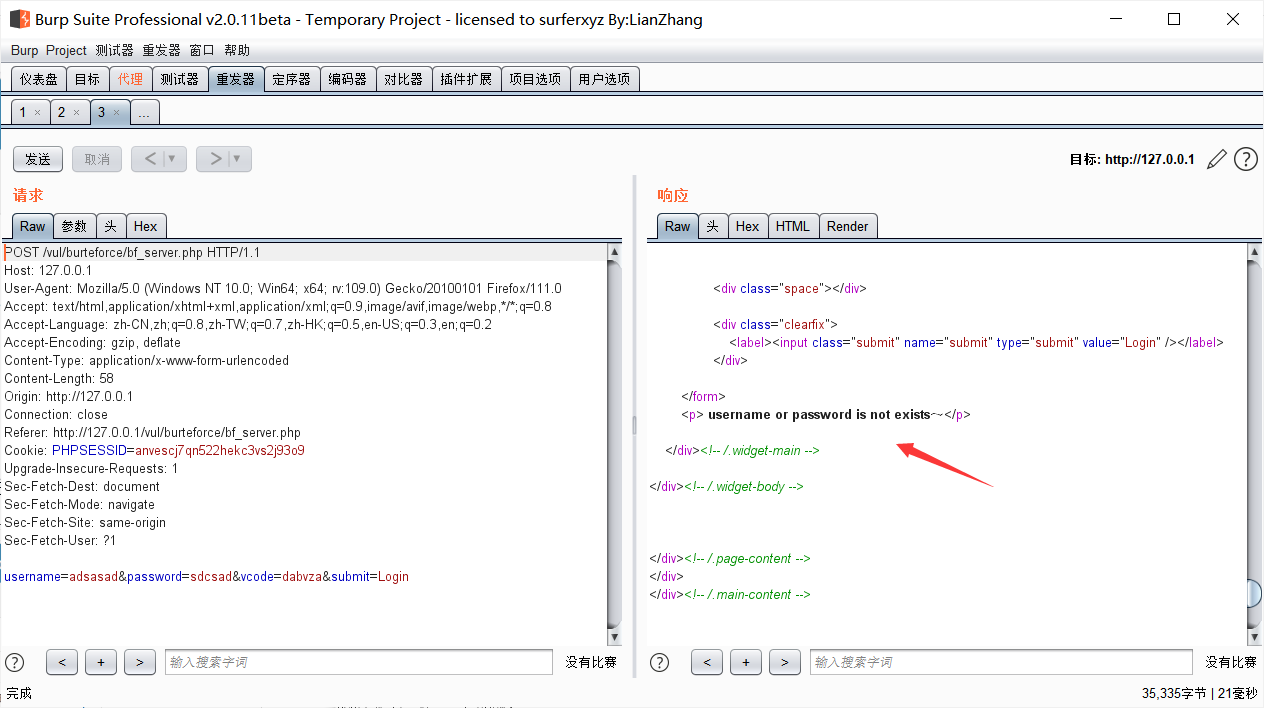
Task: Switch to the 插件扩展 tab
Action: (467, 79)
